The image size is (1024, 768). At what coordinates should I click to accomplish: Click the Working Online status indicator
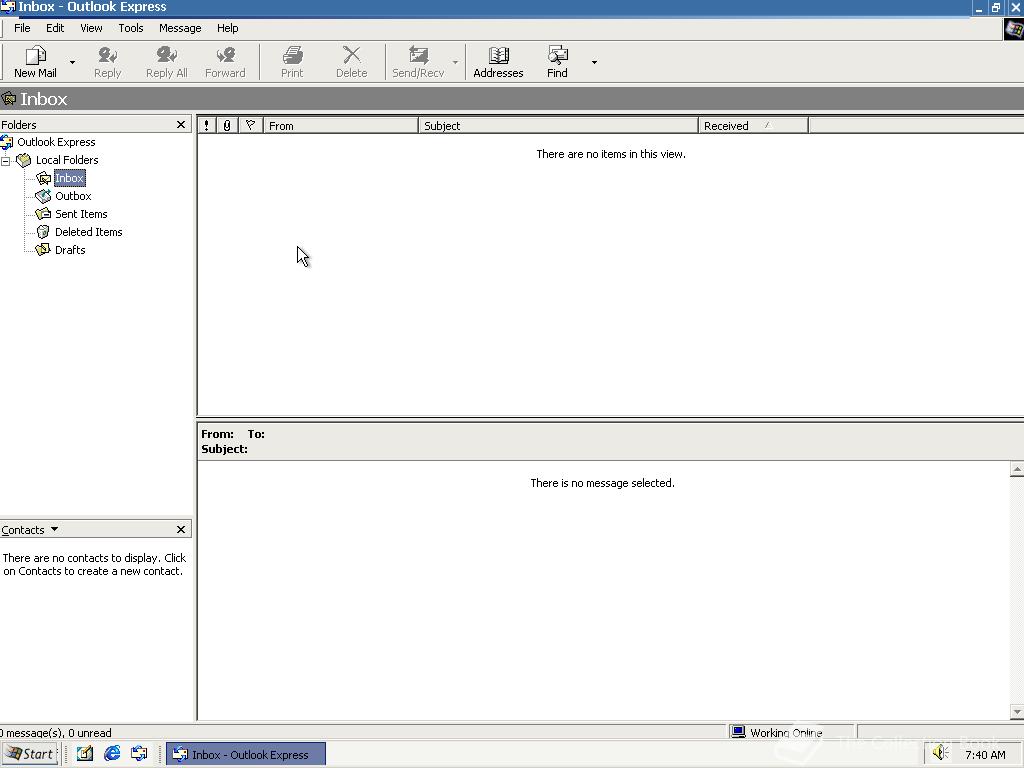point(791,732)
